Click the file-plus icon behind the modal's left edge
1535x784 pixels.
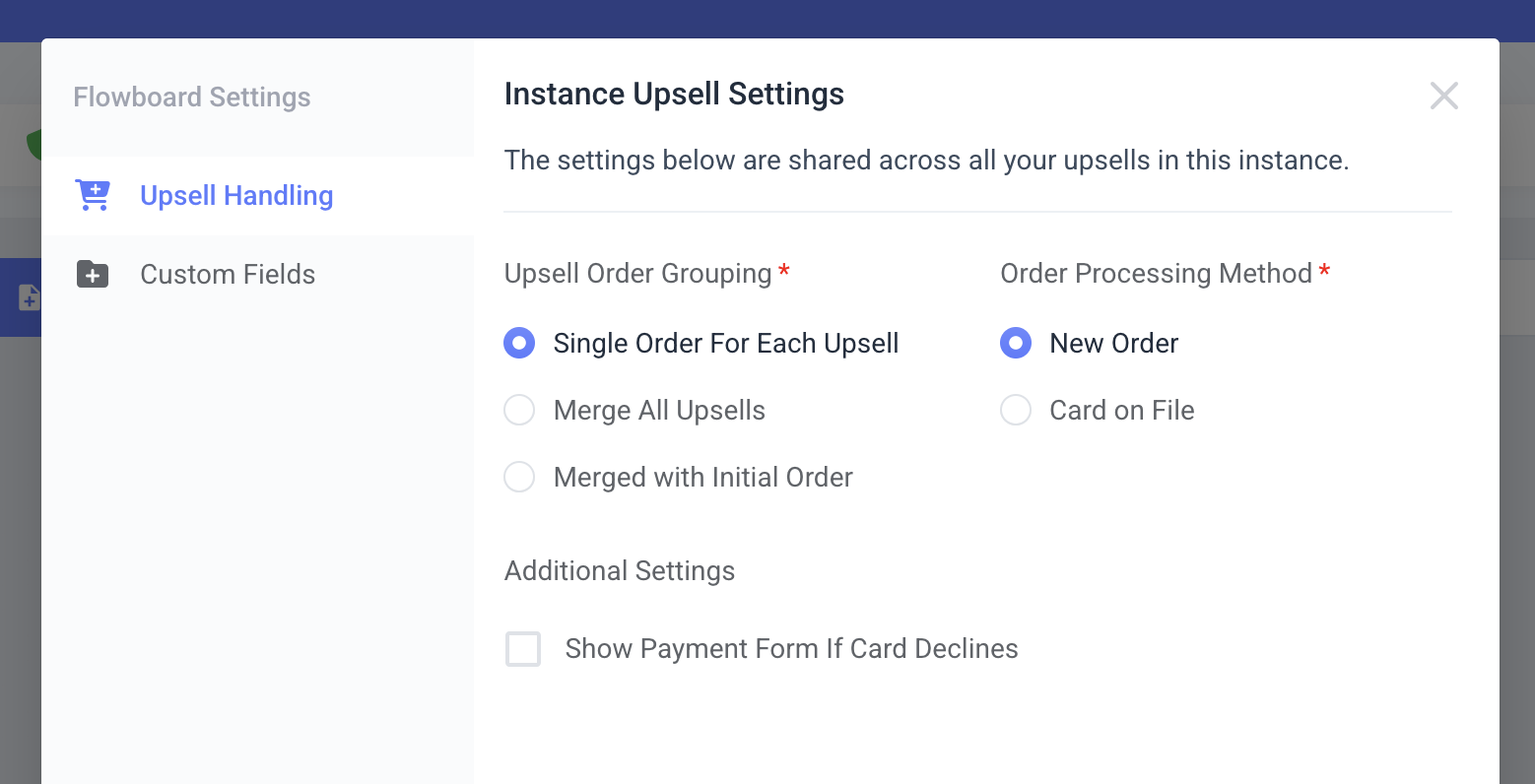[30, 296]
